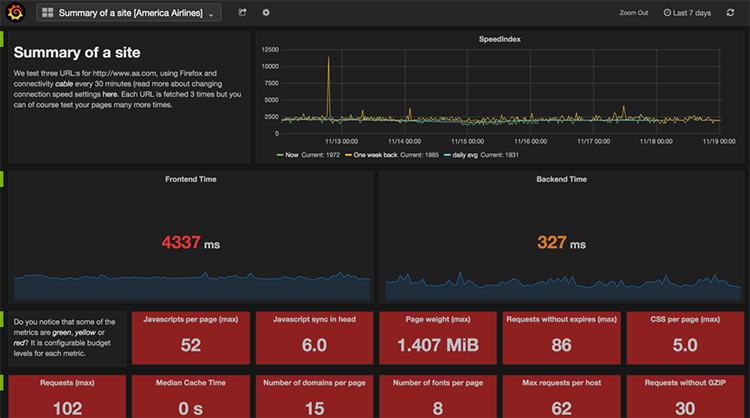This screenshot has height=418, width=750.
Task: Toggle the 'One week back' legend series
Action: point(375,155)
